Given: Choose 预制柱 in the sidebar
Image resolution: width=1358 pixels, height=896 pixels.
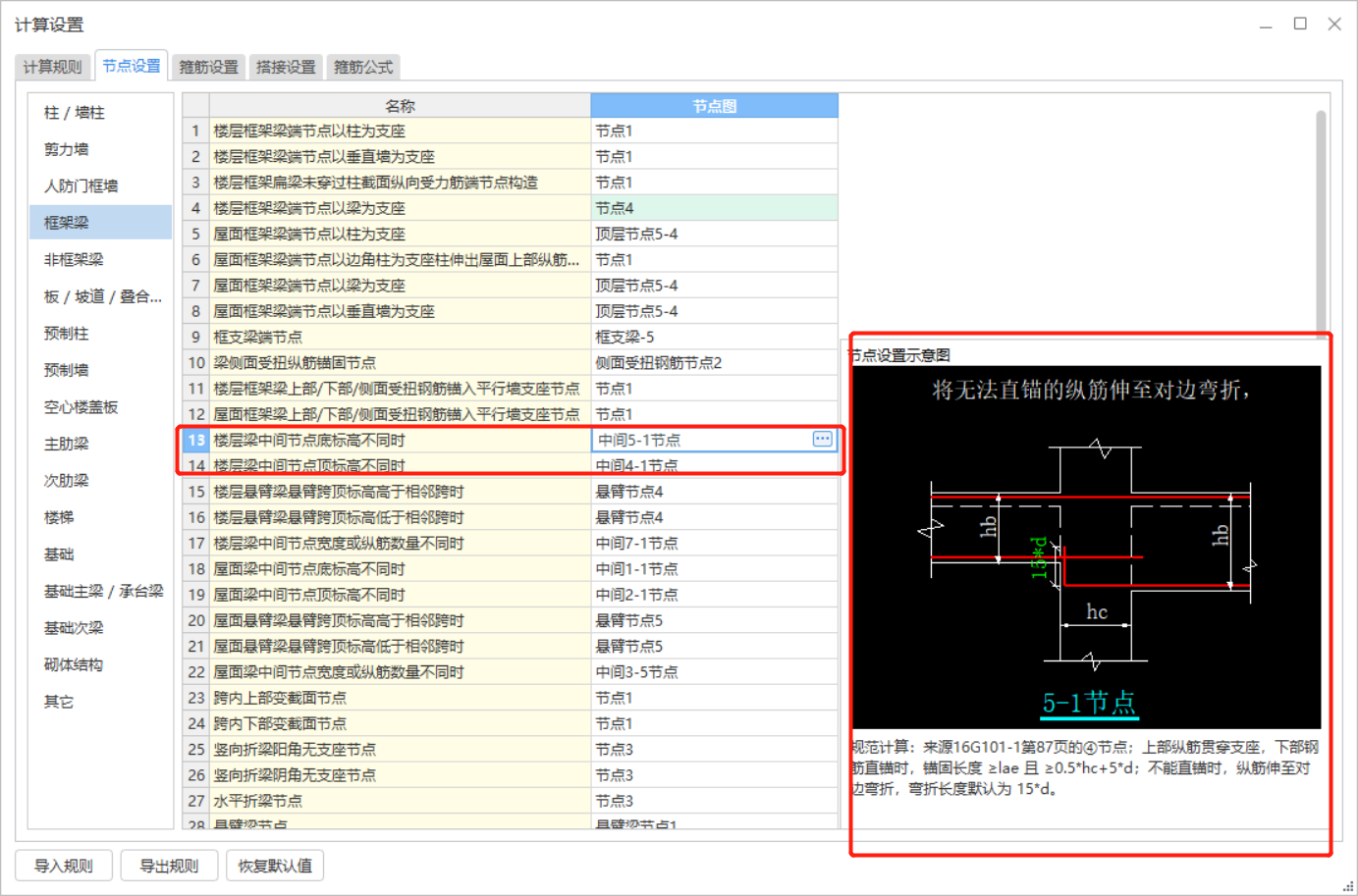Looking at the screenshot, I should tap(100, 334).
